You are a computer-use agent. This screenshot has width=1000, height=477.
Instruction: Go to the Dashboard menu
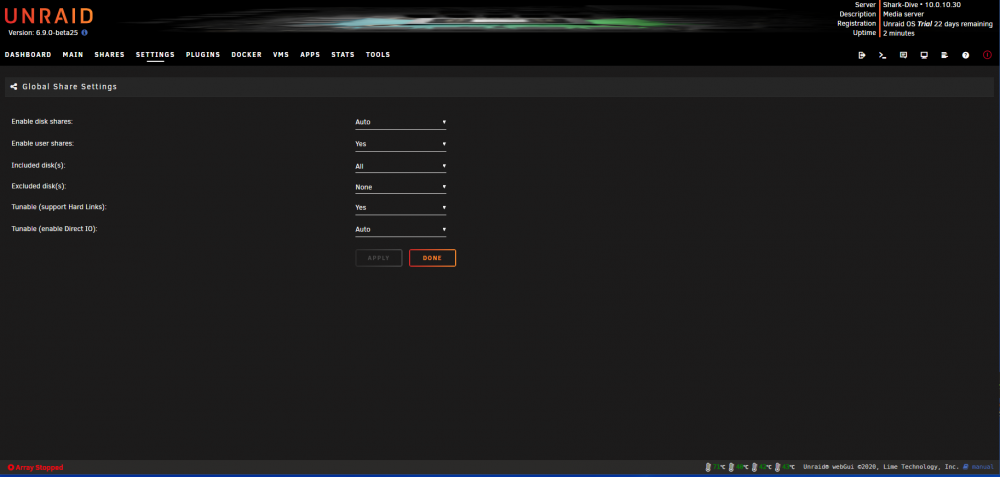28,55
